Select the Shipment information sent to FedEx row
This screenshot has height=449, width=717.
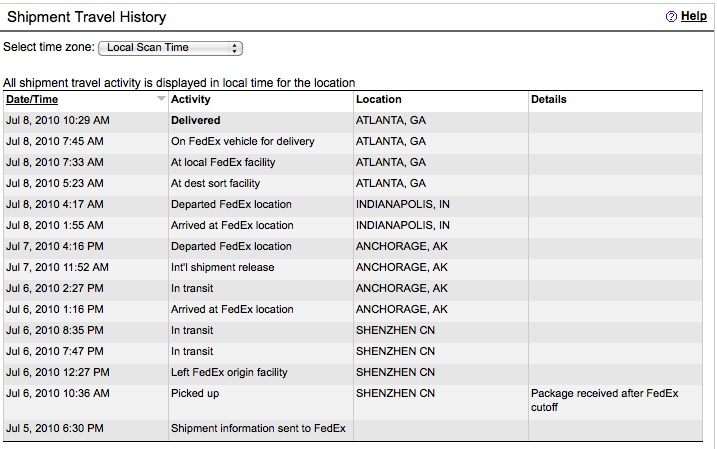click(x=353, y=429)
